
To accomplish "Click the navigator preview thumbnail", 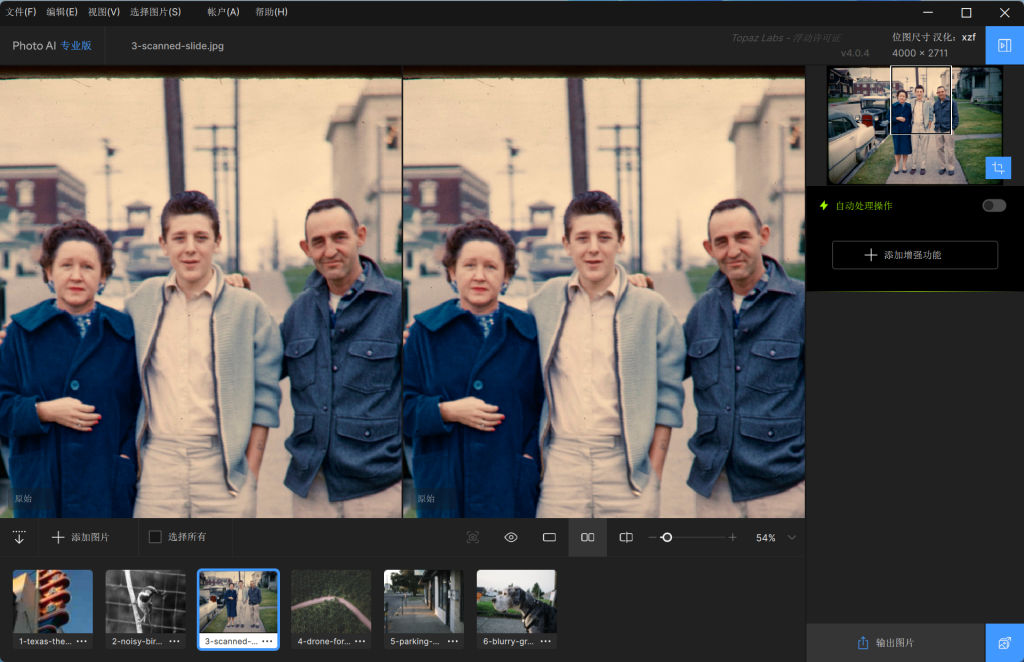I will (x=915, y=125).
